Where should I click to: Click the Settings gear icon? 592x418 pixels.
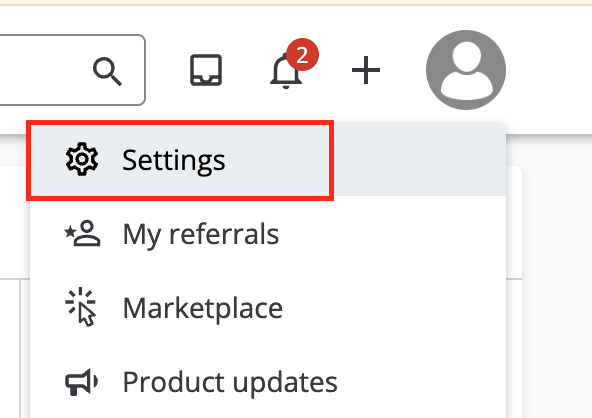82,159
